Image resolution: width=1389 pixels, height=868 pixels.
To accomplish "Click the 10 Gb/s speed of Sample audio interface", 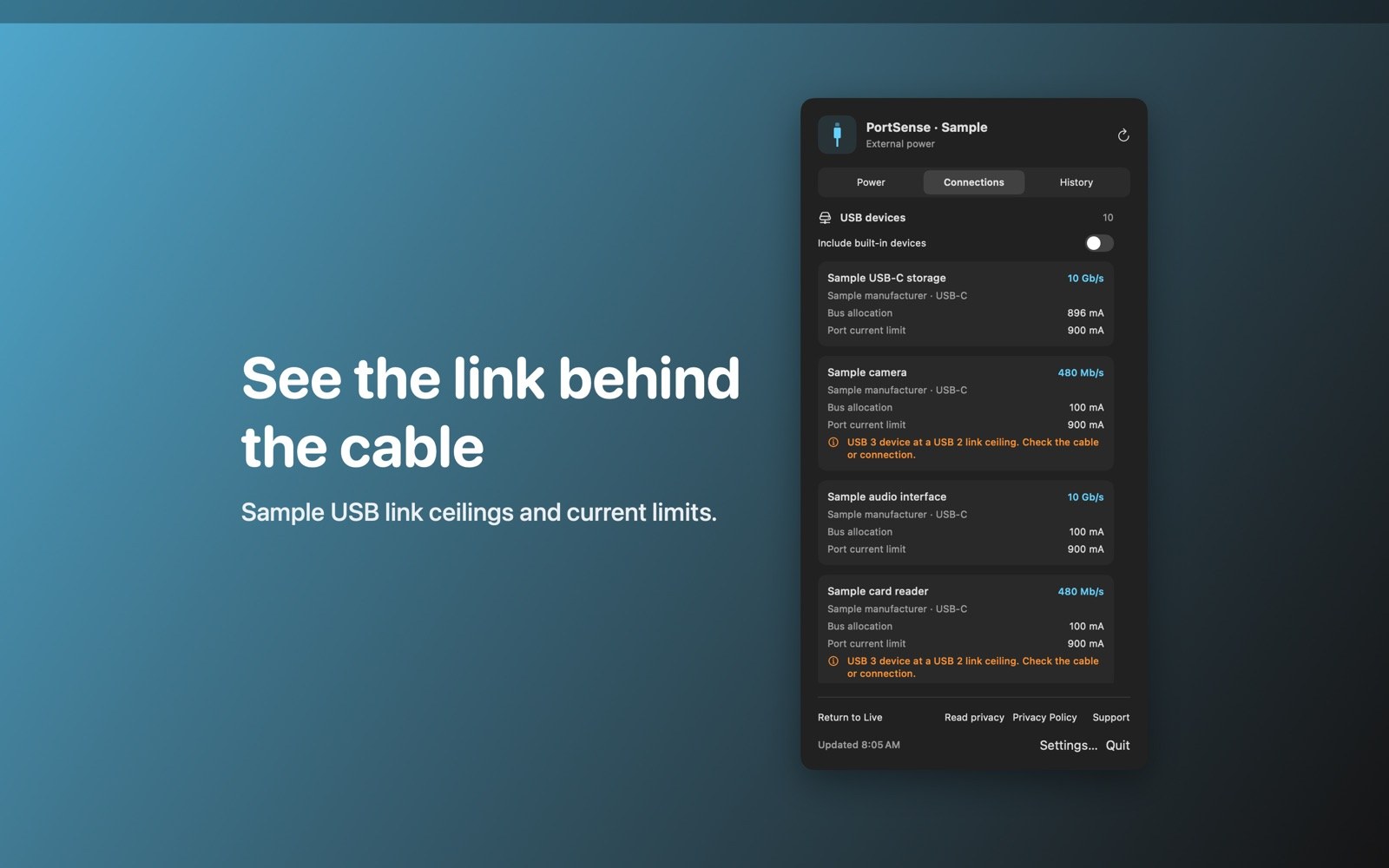I will tap(1085, 497).
